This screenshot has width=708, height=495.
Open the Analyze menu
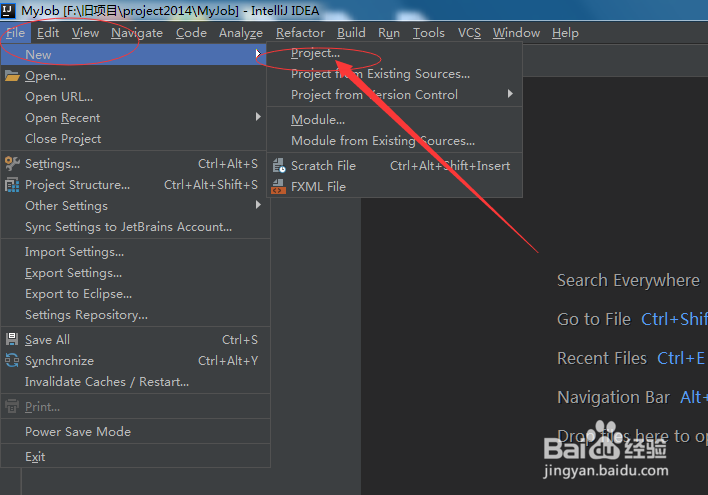(x=241, y=33)
